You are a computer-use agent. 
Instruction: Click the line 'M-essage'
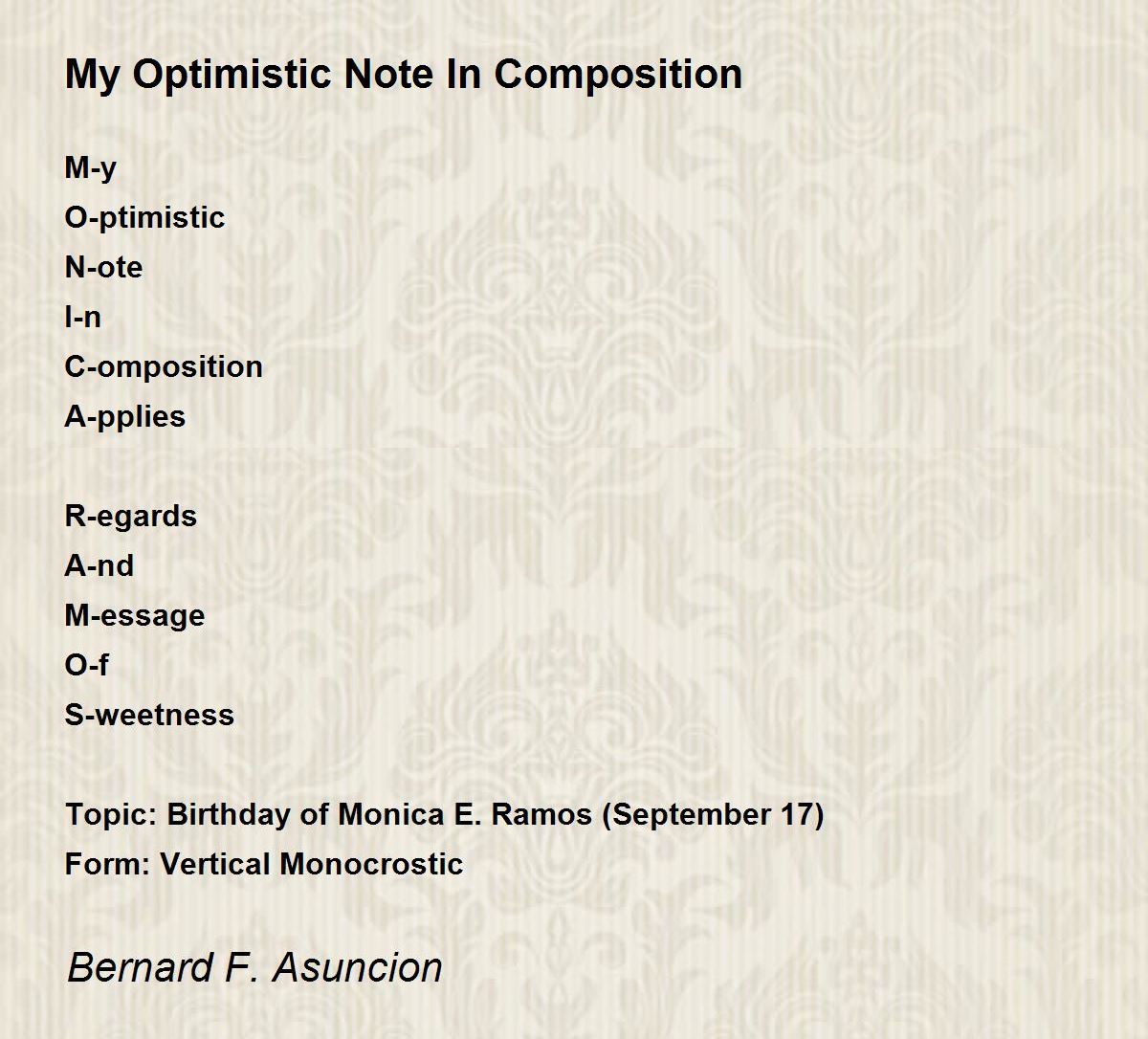(x=135, y=616)
